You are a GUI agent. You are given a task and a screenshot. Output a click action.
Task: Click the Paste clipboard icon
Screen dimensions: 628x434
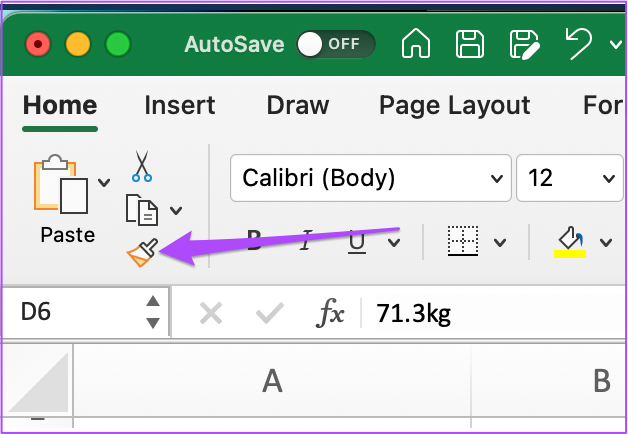point(61,183)
